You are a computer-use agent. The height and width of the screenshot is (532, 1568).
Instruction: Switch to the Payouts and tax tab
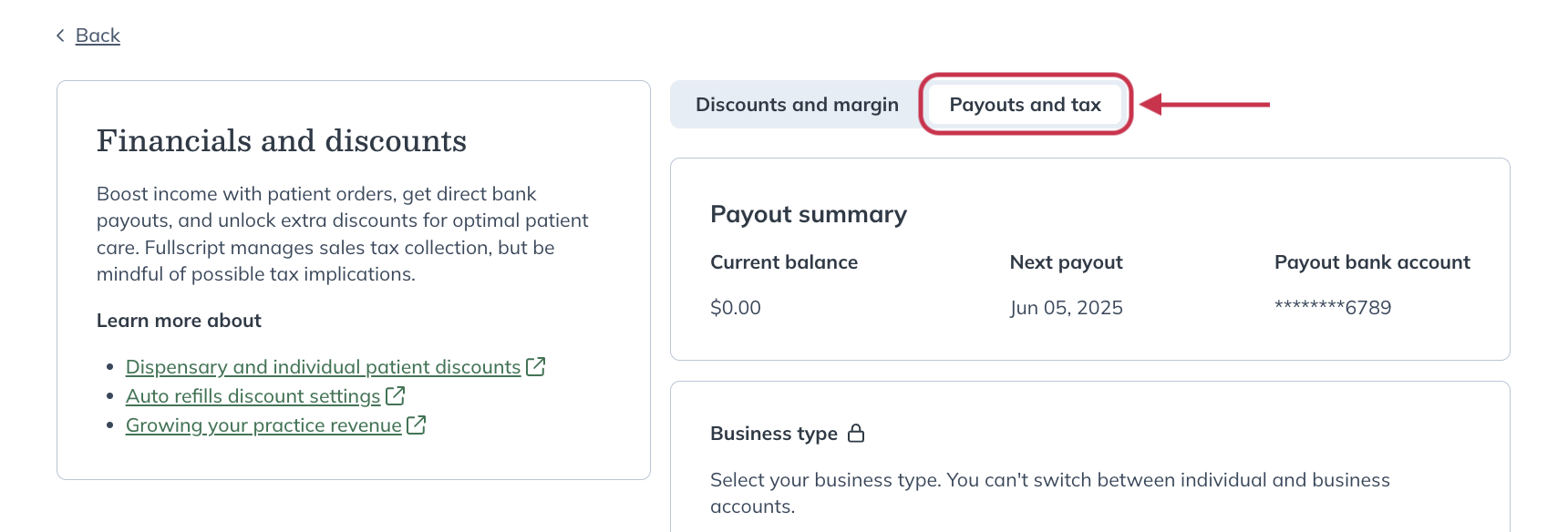click(x=1023, y=105)
